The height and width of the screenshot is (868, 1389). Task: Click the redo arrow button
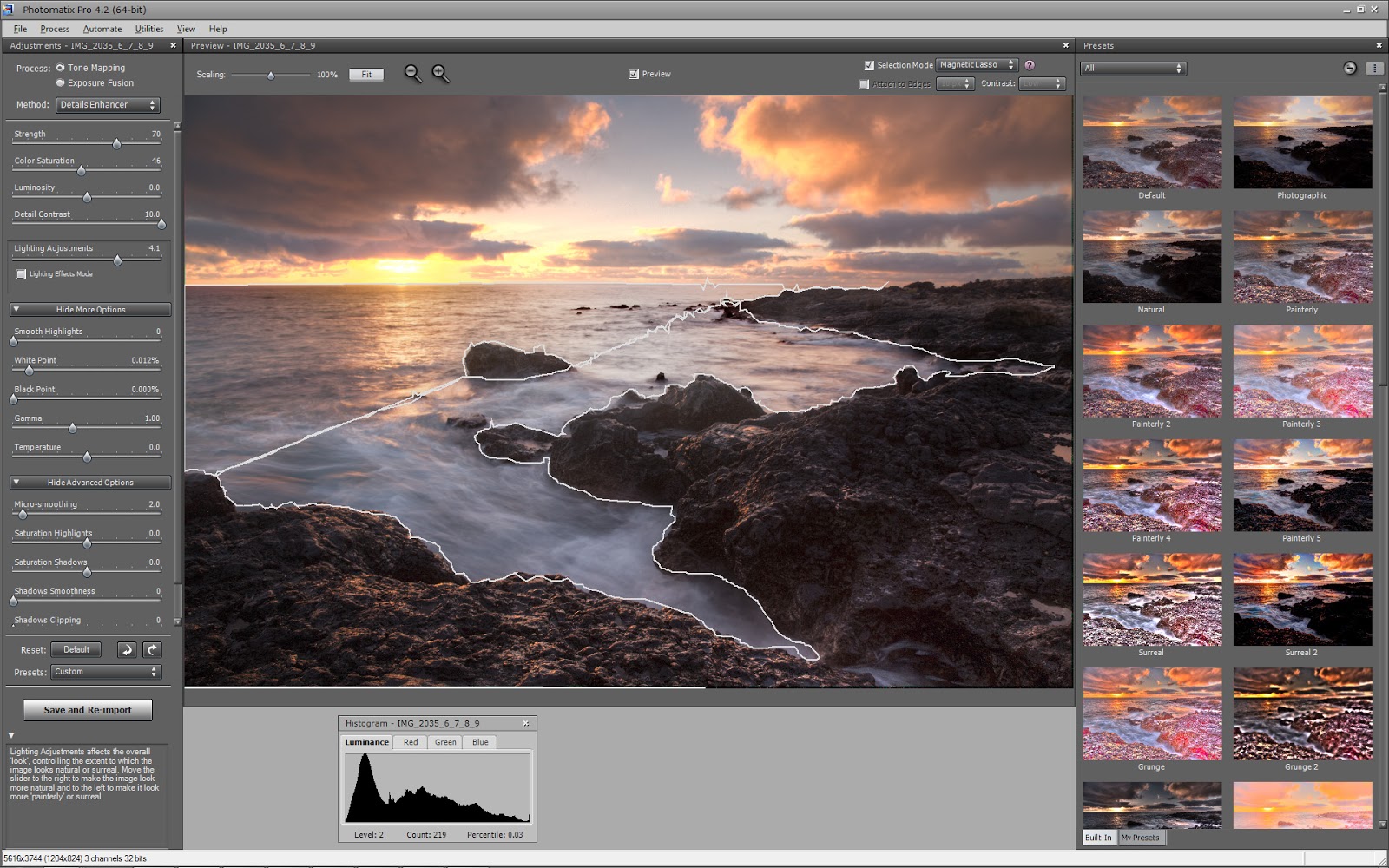152,650
